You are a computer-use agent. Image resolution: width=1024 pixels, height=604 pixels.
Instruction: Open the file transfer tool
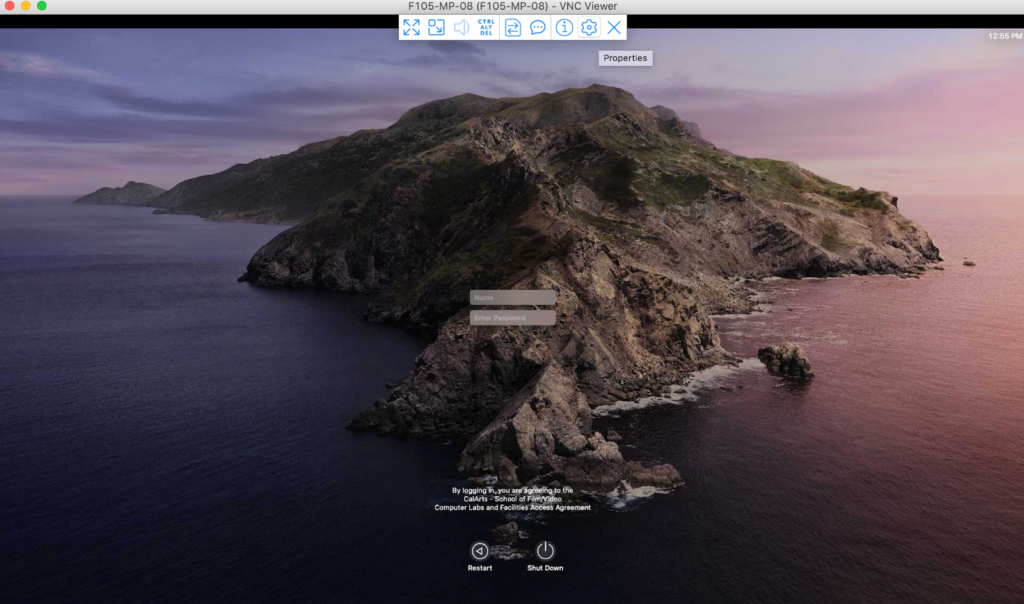pyautogui.click(x=513, y=27)
